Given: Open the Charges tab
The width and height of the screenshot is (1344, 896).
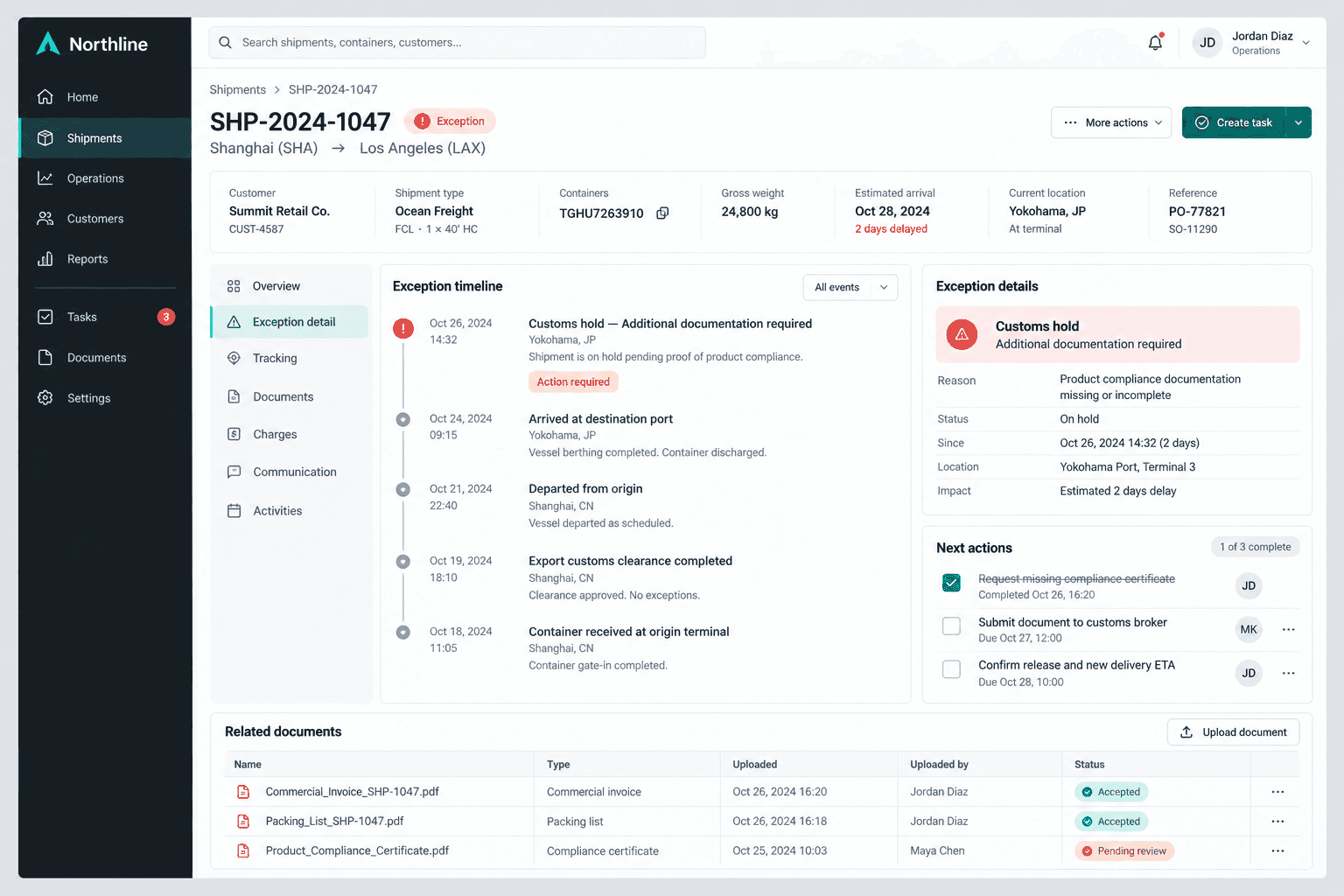Looking at the screenshot, I should coord(290,435).
